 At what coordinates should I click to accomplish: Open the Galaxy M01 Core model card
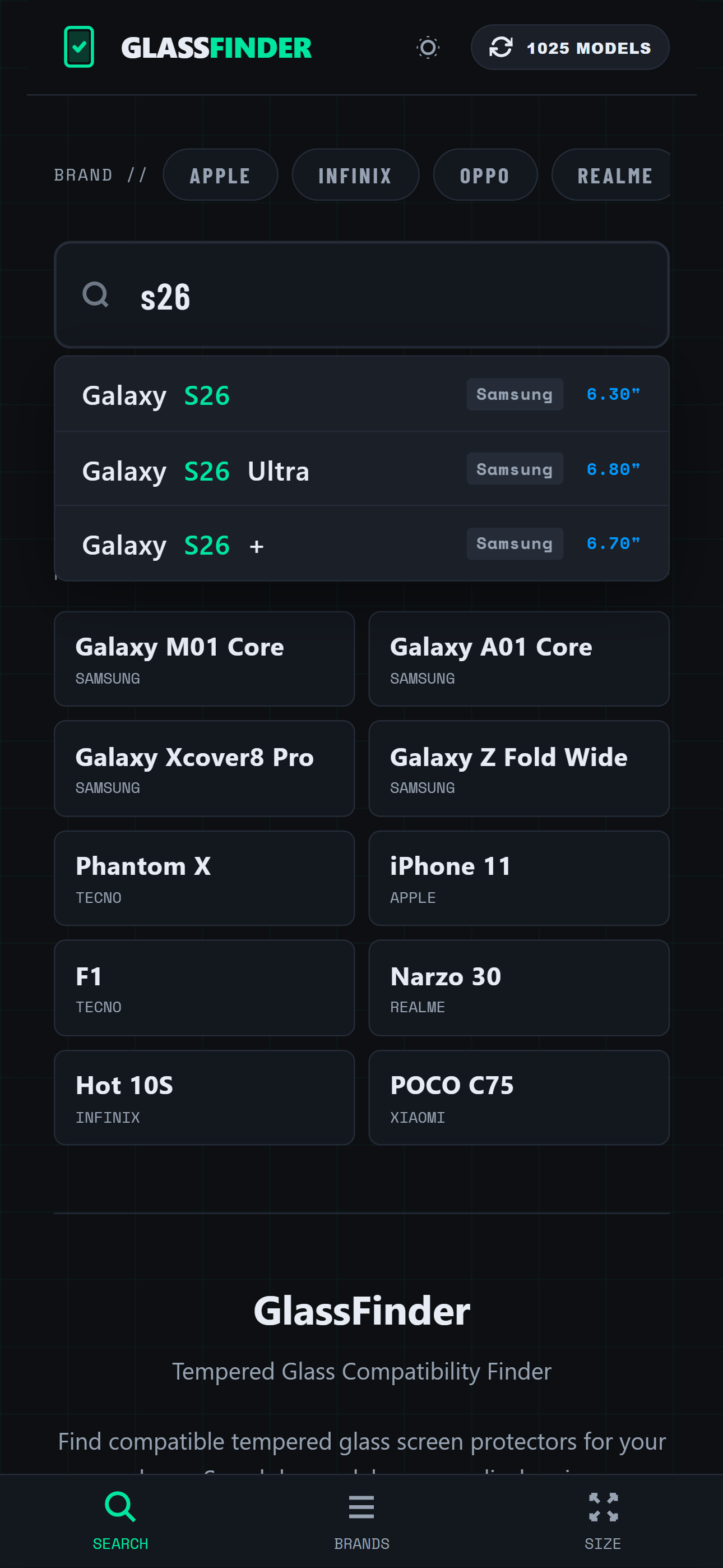click(204, 658)
